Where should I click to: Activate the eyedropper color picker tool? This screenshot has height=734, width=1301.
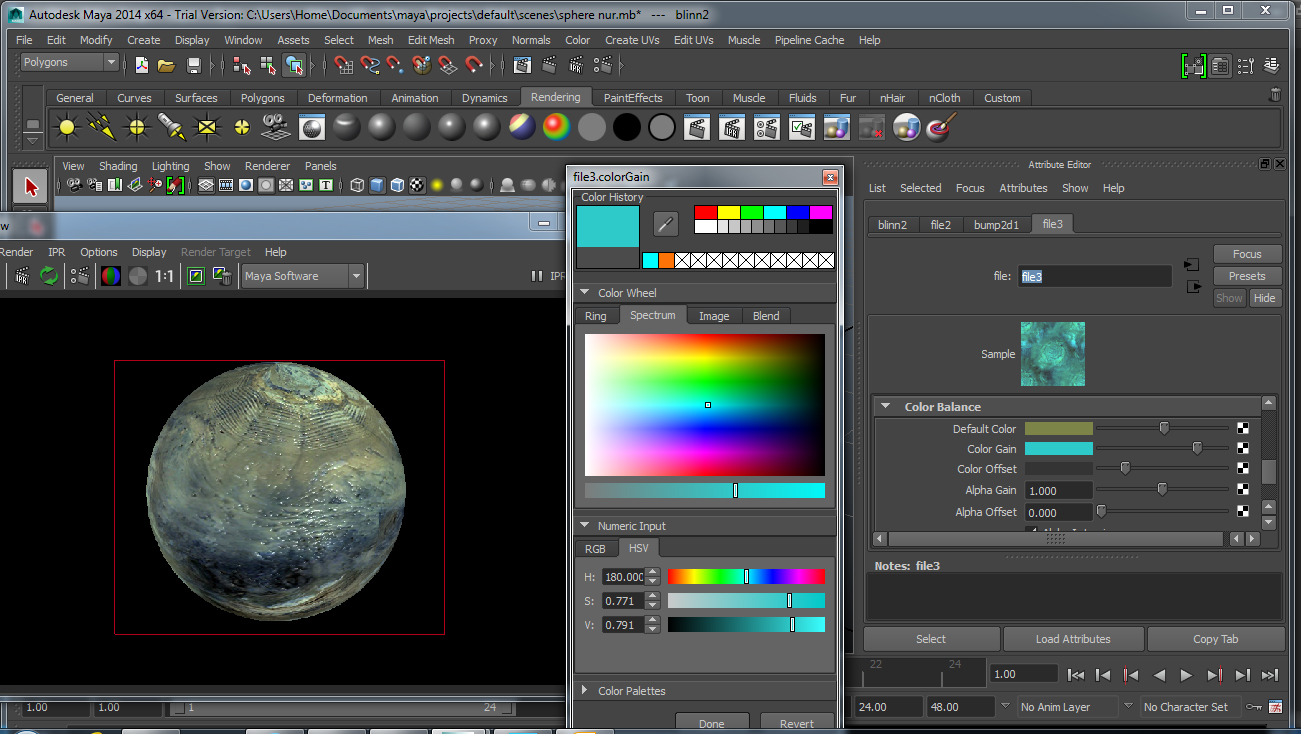coord(665,223)
